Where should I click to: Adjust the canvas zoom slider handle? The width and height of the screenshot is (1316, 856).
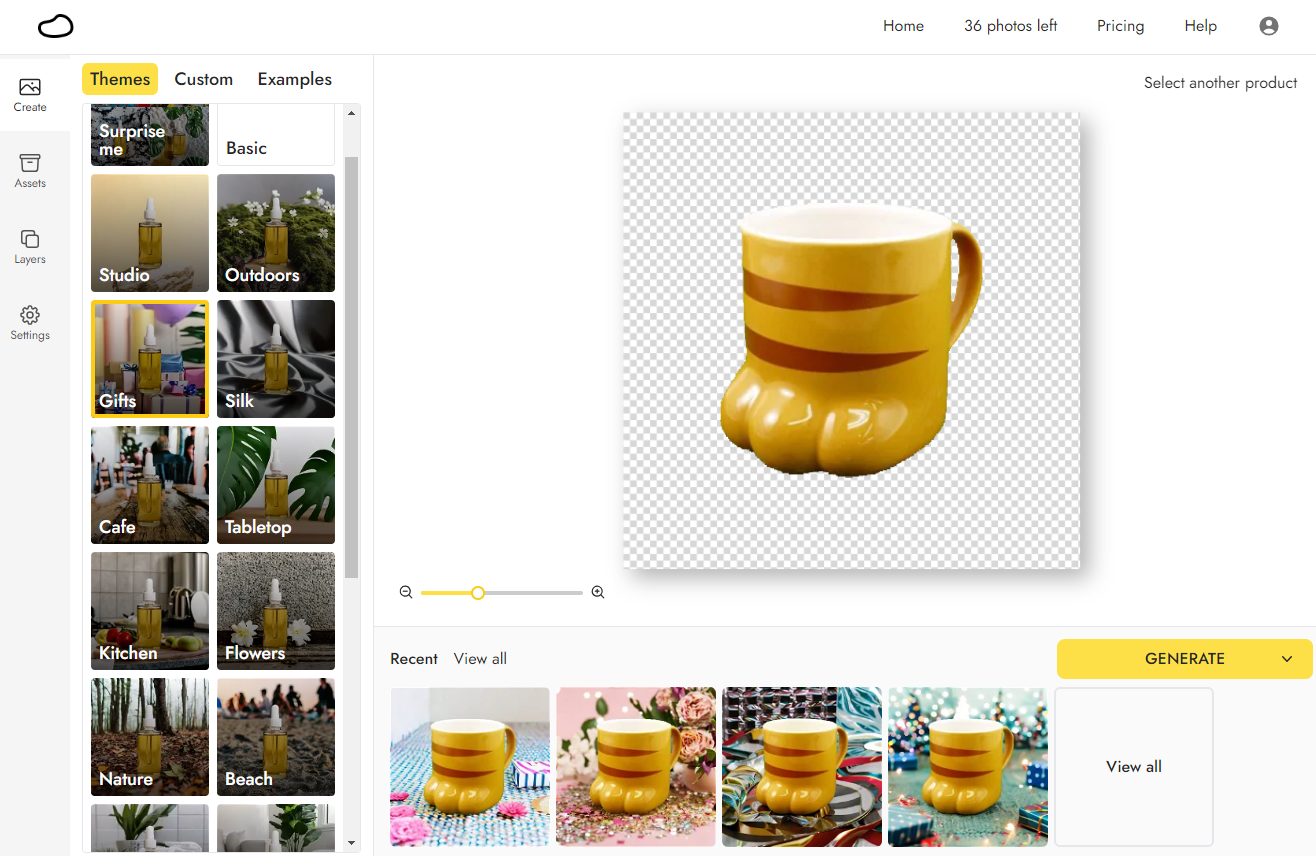478,593
